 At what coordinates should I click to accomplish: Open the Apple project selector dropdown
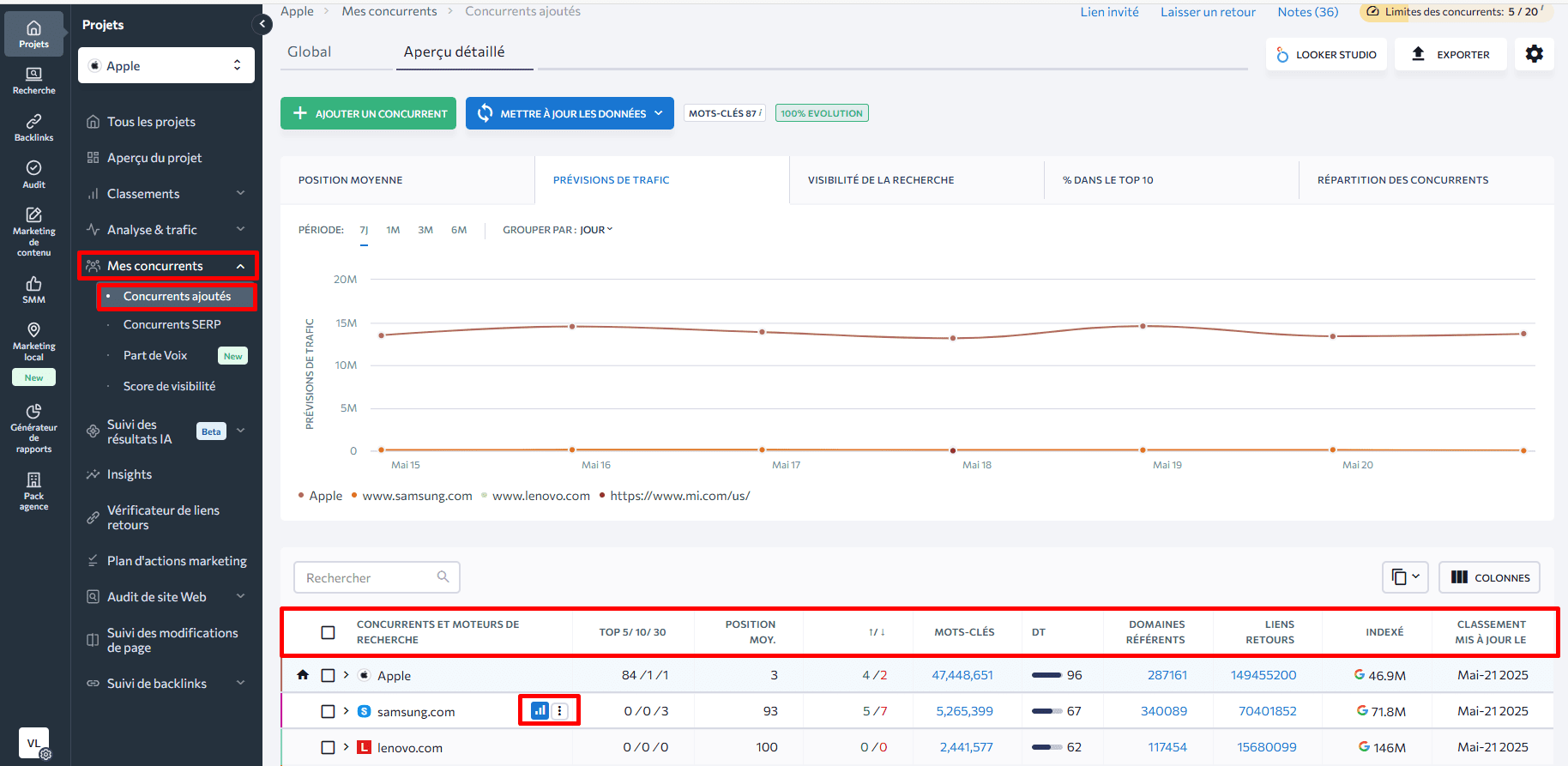click(x=166, y=66)
